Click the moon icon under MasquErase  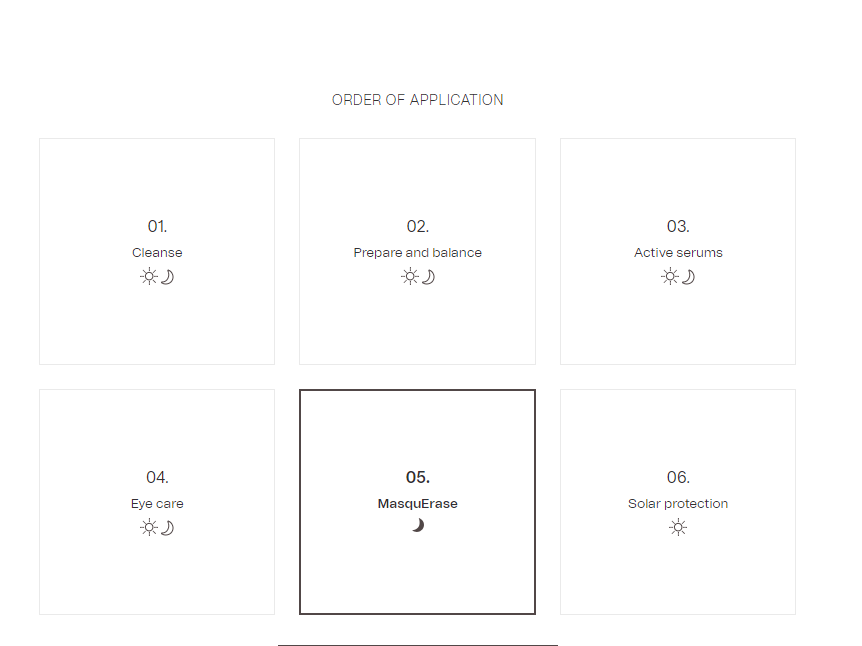(418, 526)
